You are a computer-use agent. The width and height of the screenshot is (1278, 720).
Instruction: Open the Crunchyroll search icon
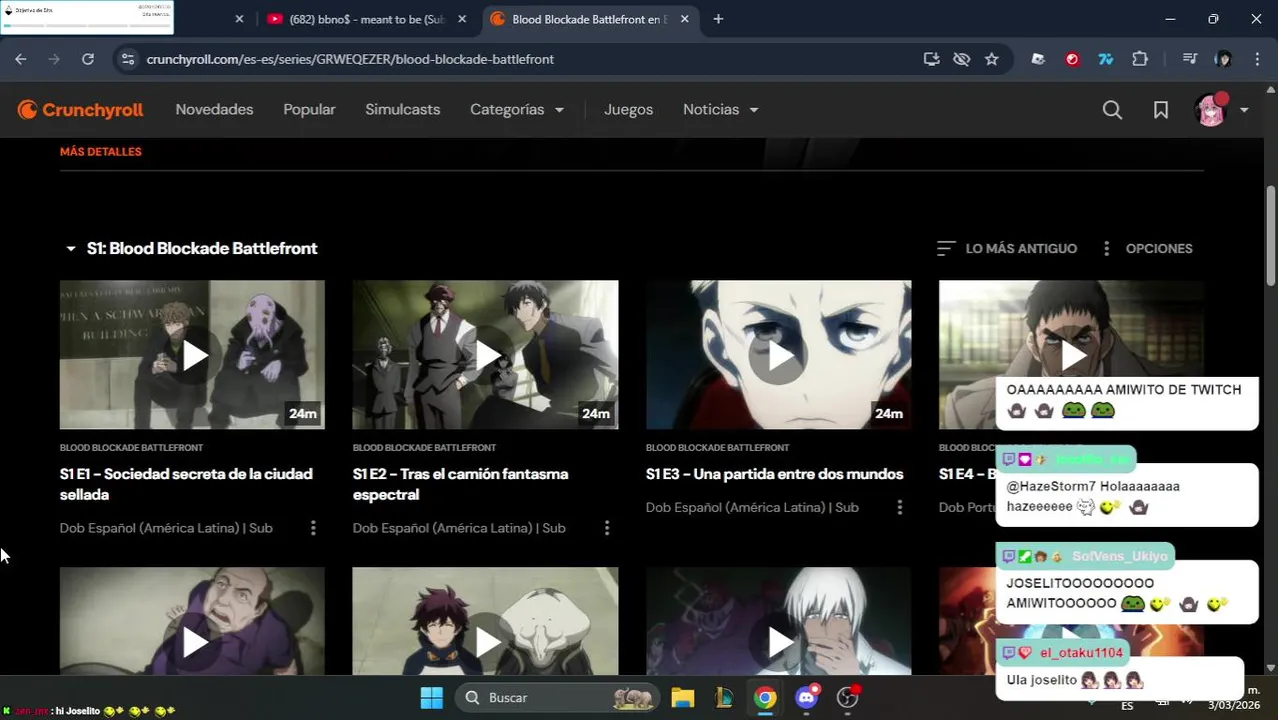[1112, 110]
